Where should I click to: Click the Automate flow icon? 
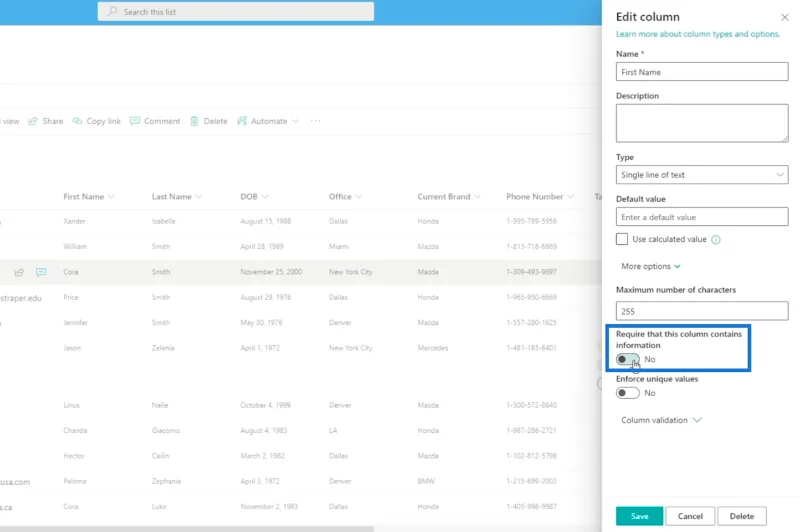coord(242,121)
